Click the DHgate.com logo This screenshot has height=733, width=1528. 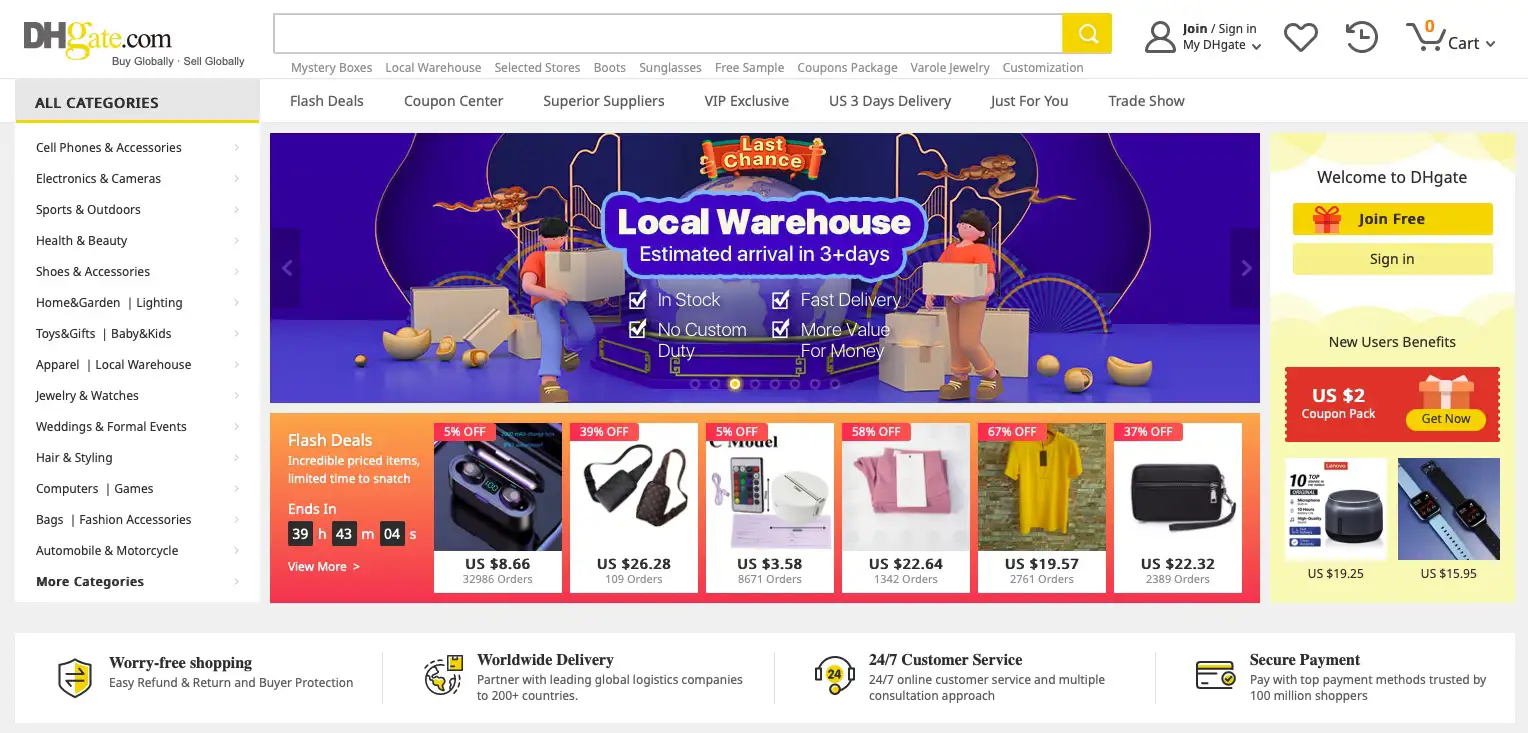coord(98,38)
